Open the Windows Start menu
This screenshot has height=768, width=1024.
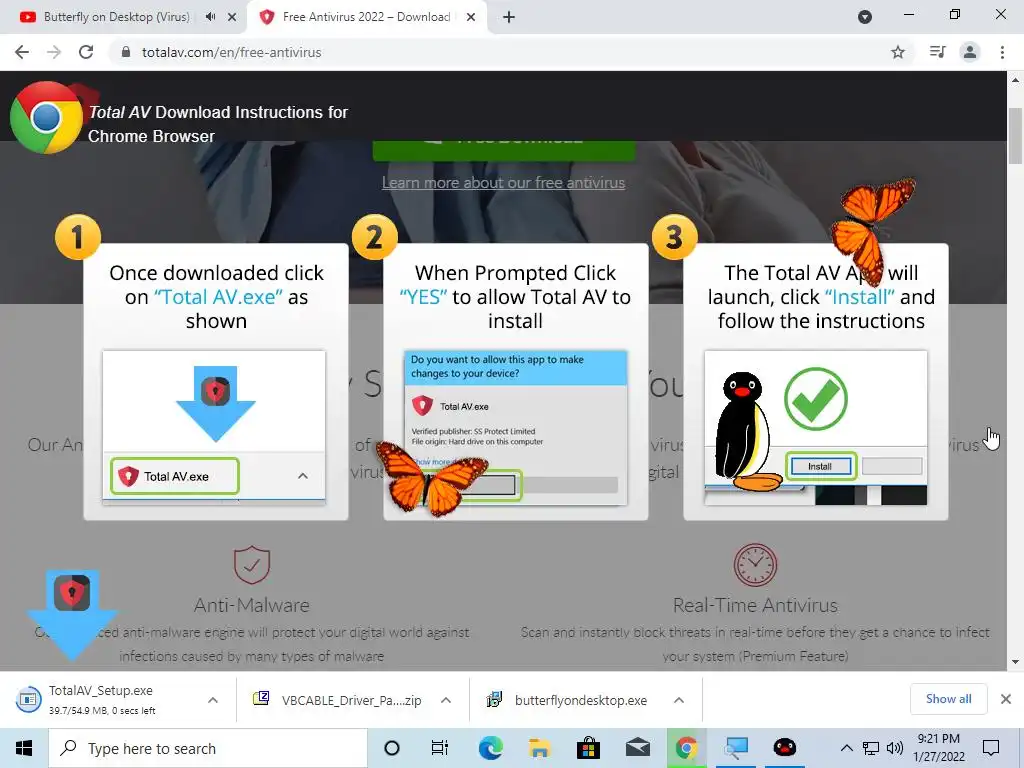click(24, 748)
